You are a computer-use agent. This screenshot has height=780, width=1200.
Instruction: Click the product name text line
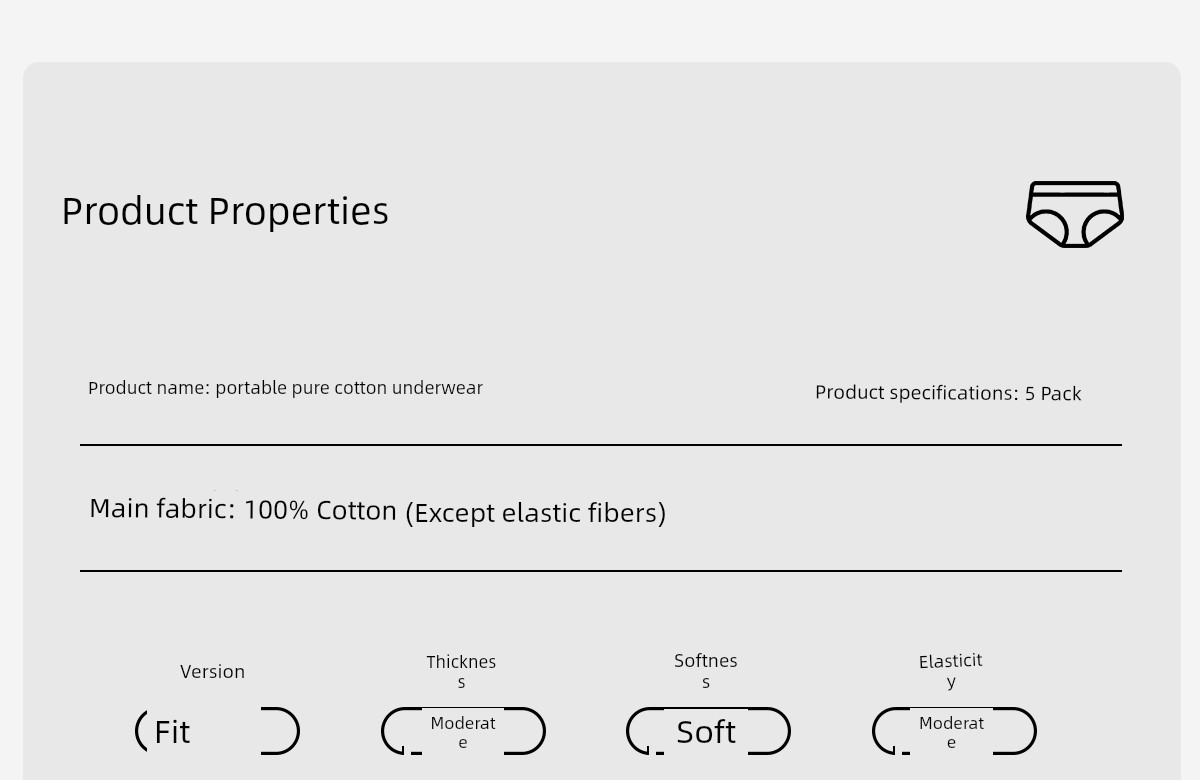285,388
